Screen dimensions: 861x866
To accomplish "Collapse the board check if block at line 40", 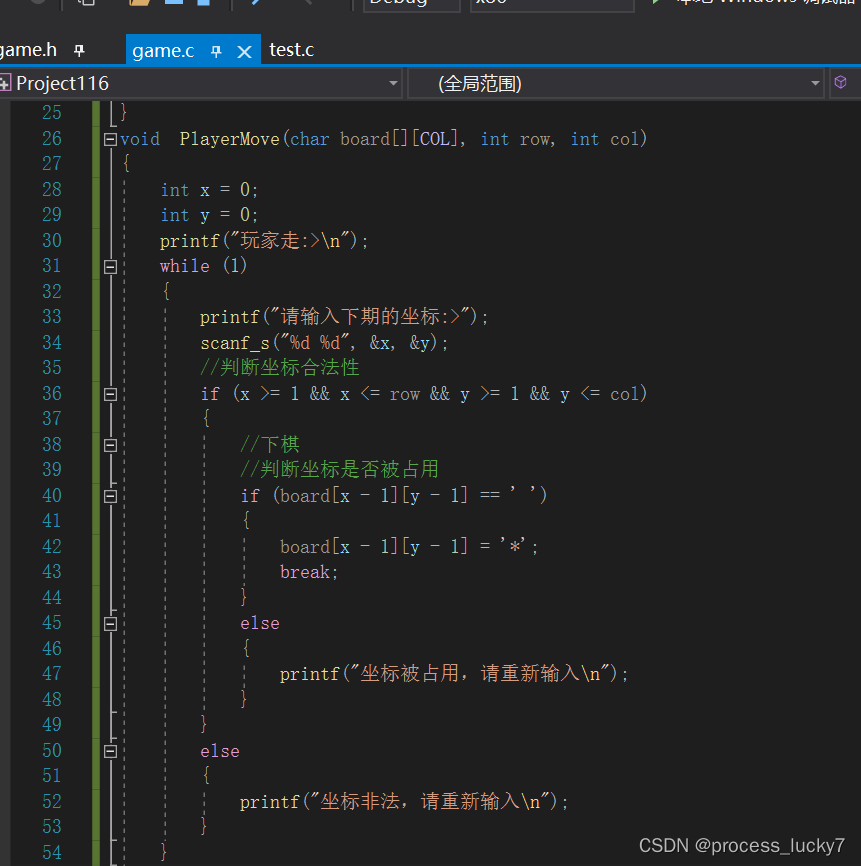I will click(110, 496).
